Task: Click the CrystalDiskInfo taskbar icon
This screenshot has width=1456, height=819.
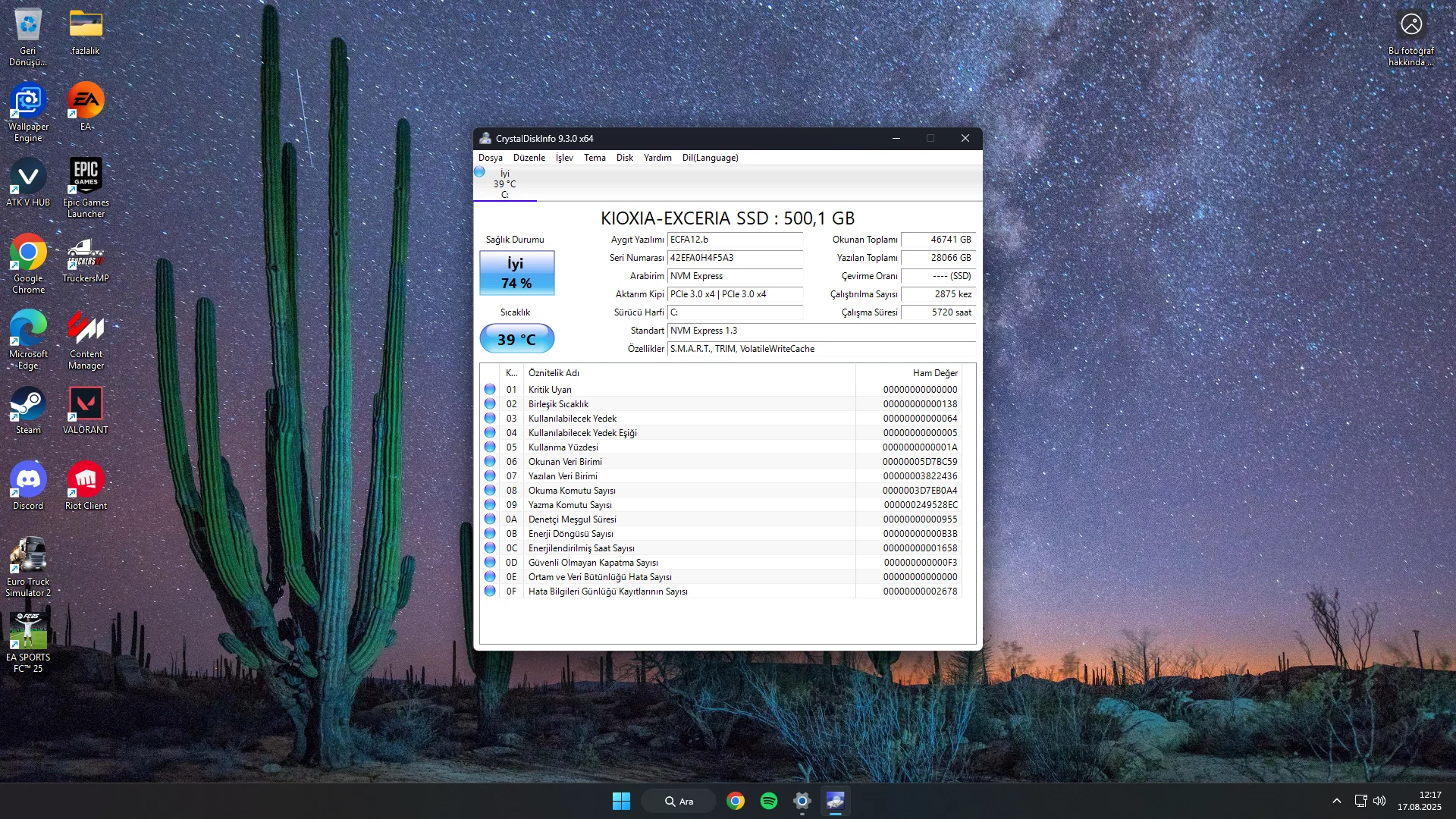Action: point(835,801)
